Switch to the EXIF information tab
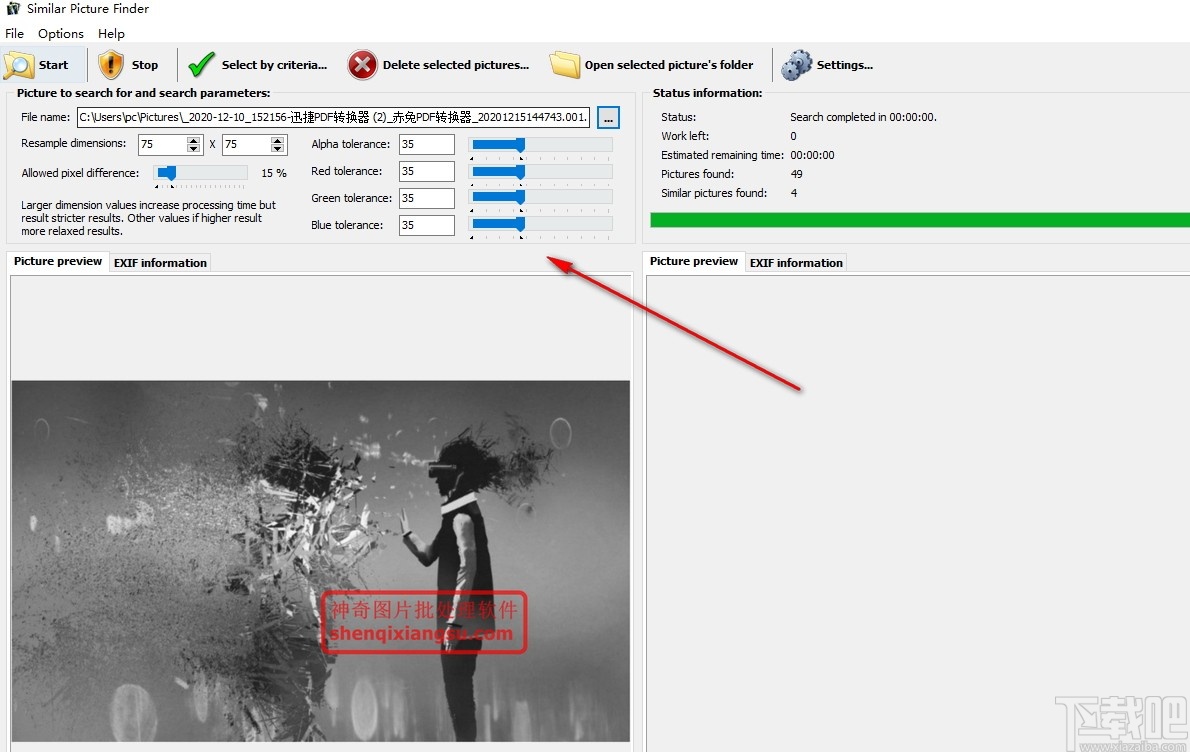 [159, 262]
